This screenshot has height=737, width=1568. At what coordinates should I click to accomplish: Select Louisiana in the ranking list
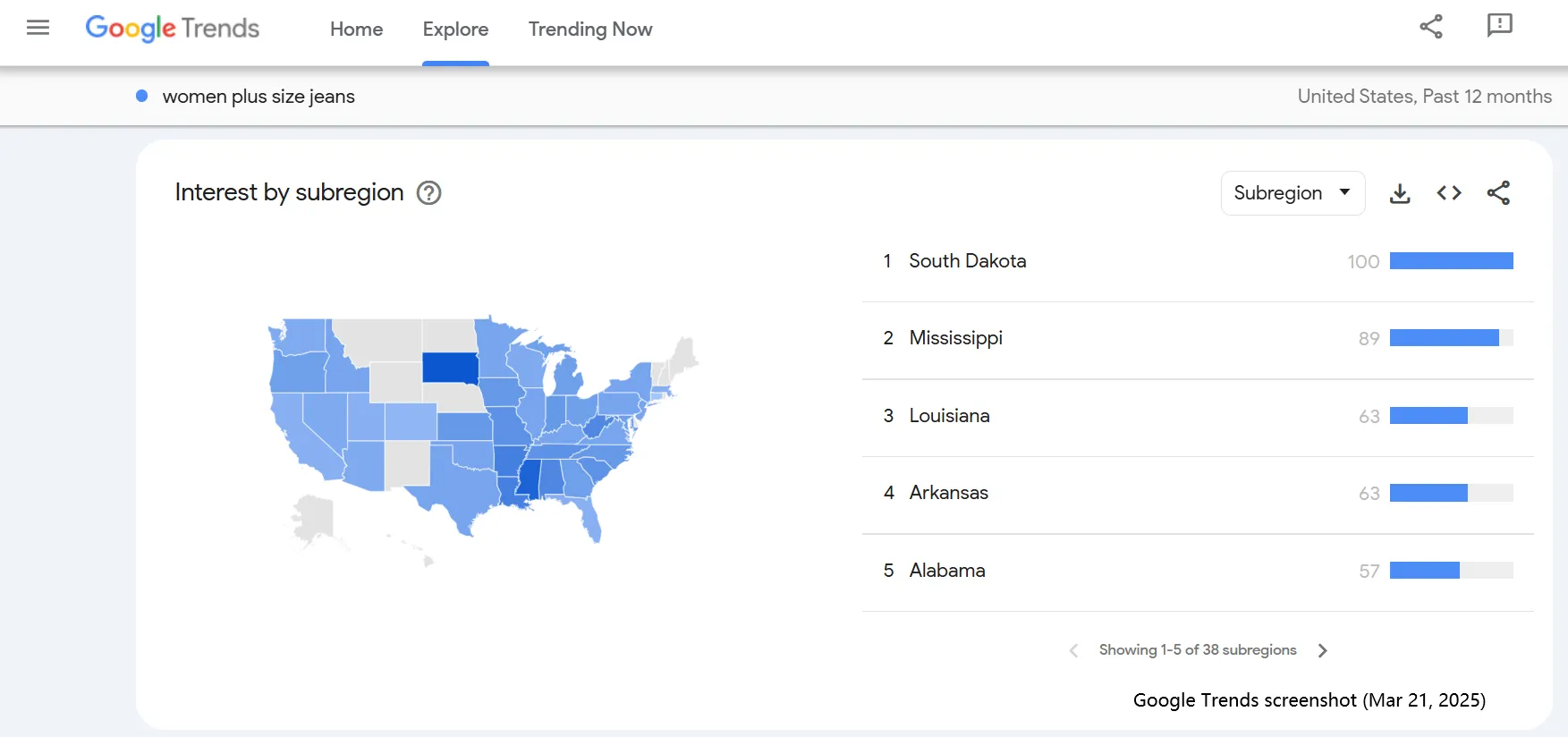click(x=1198, y=417)
